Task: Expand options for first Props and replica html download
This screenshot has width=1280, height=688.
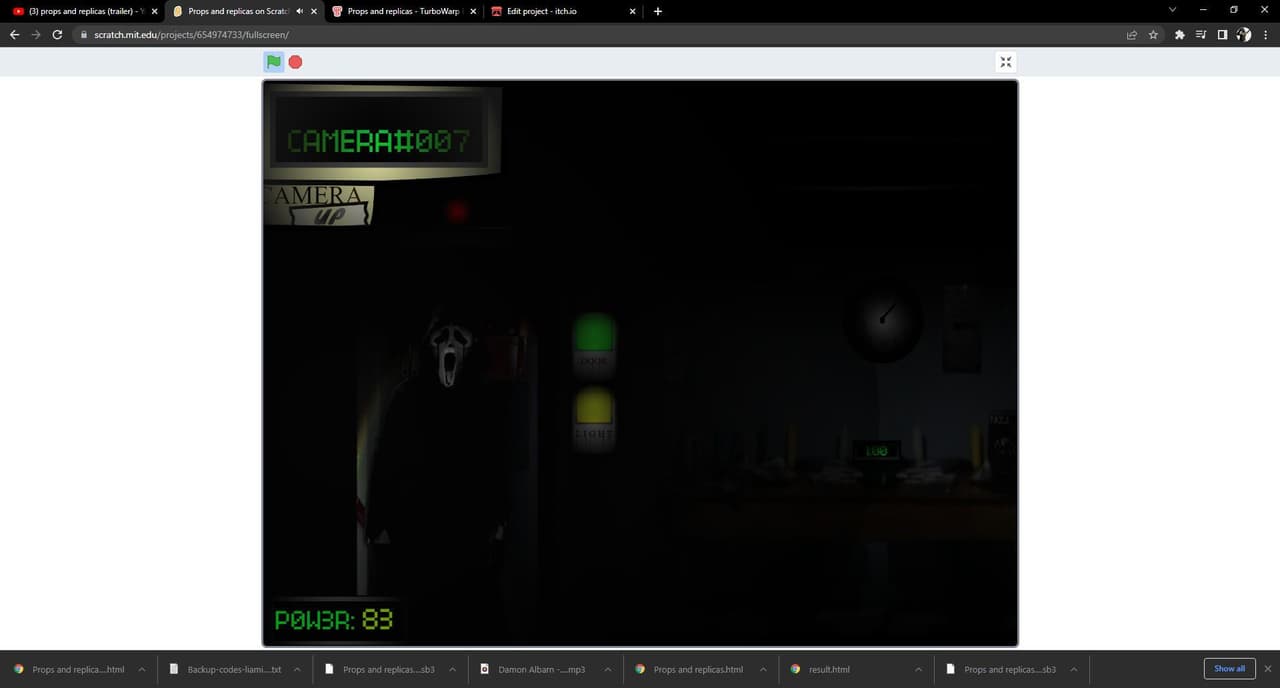Action: [142, 669]
